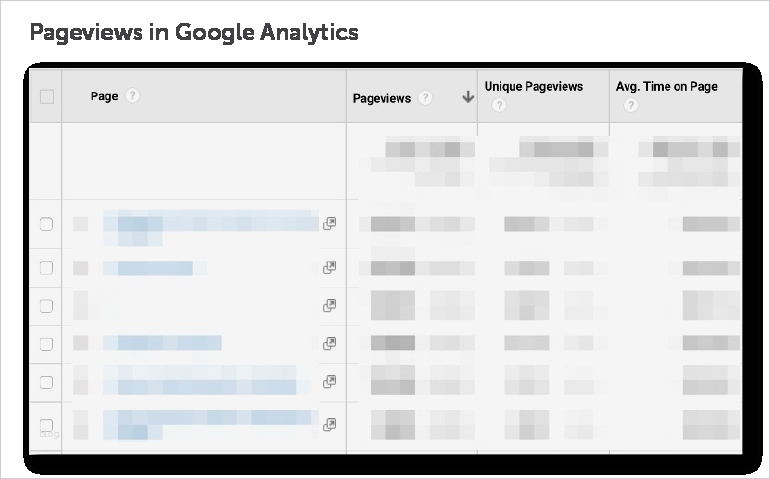
Task: Click the help icon under Unique Pageviews
Action: click(x=497, y=106)
